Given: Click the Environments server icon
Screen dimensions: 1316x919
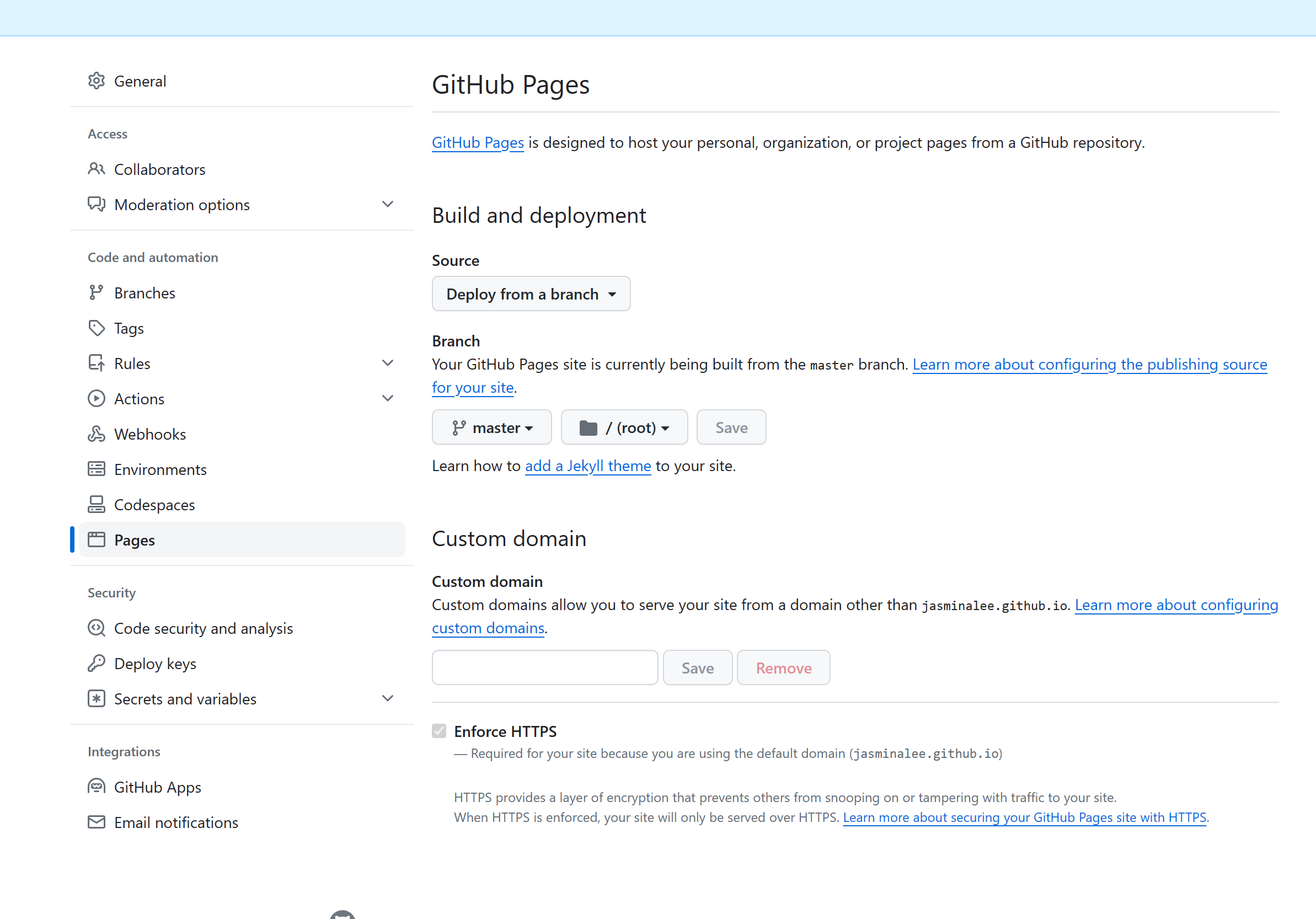Looking at the screenshot, I should point(97,469).
